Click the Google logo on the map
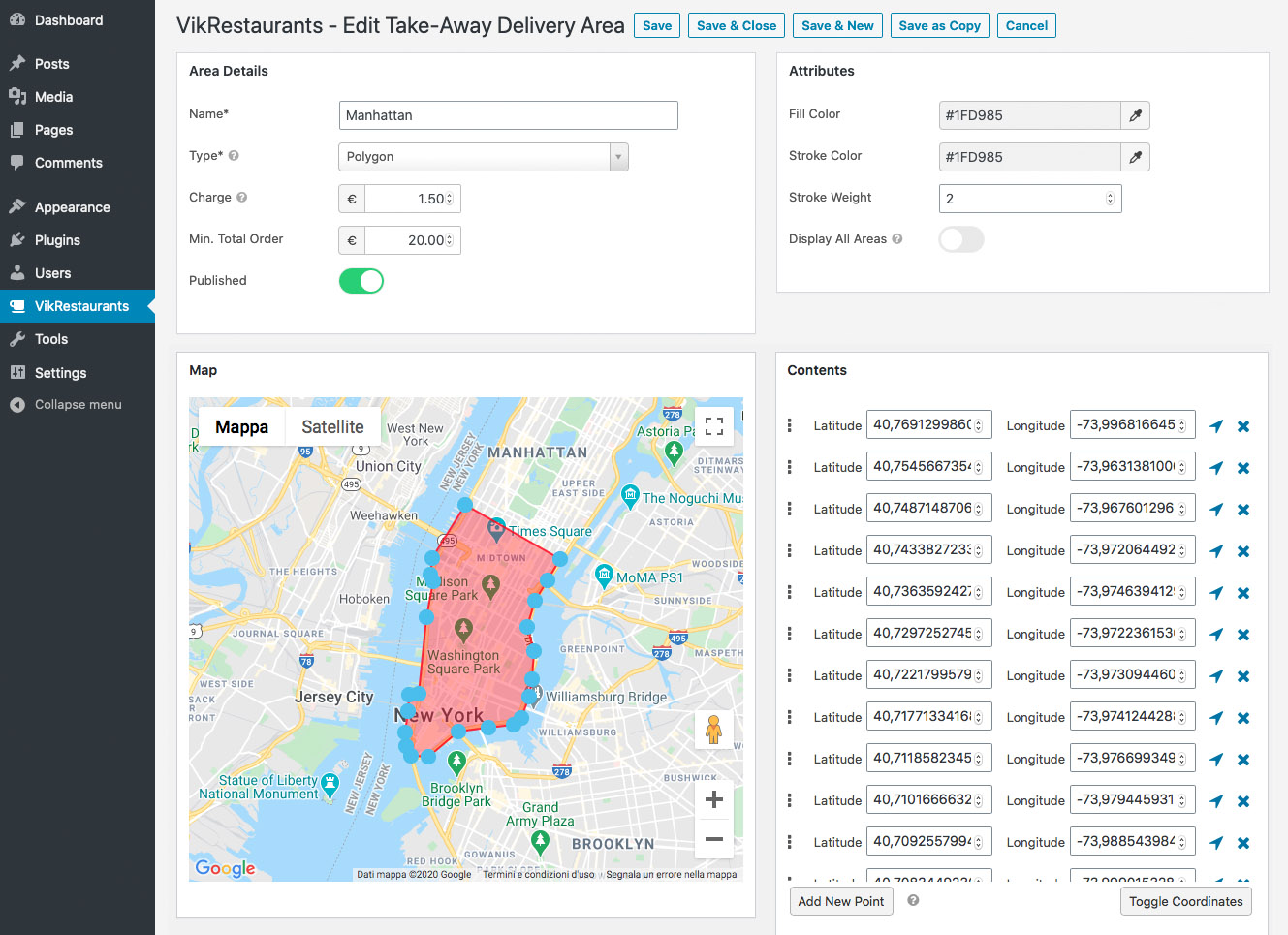The height and width of the screenshot is (935, 1288). 226,868
